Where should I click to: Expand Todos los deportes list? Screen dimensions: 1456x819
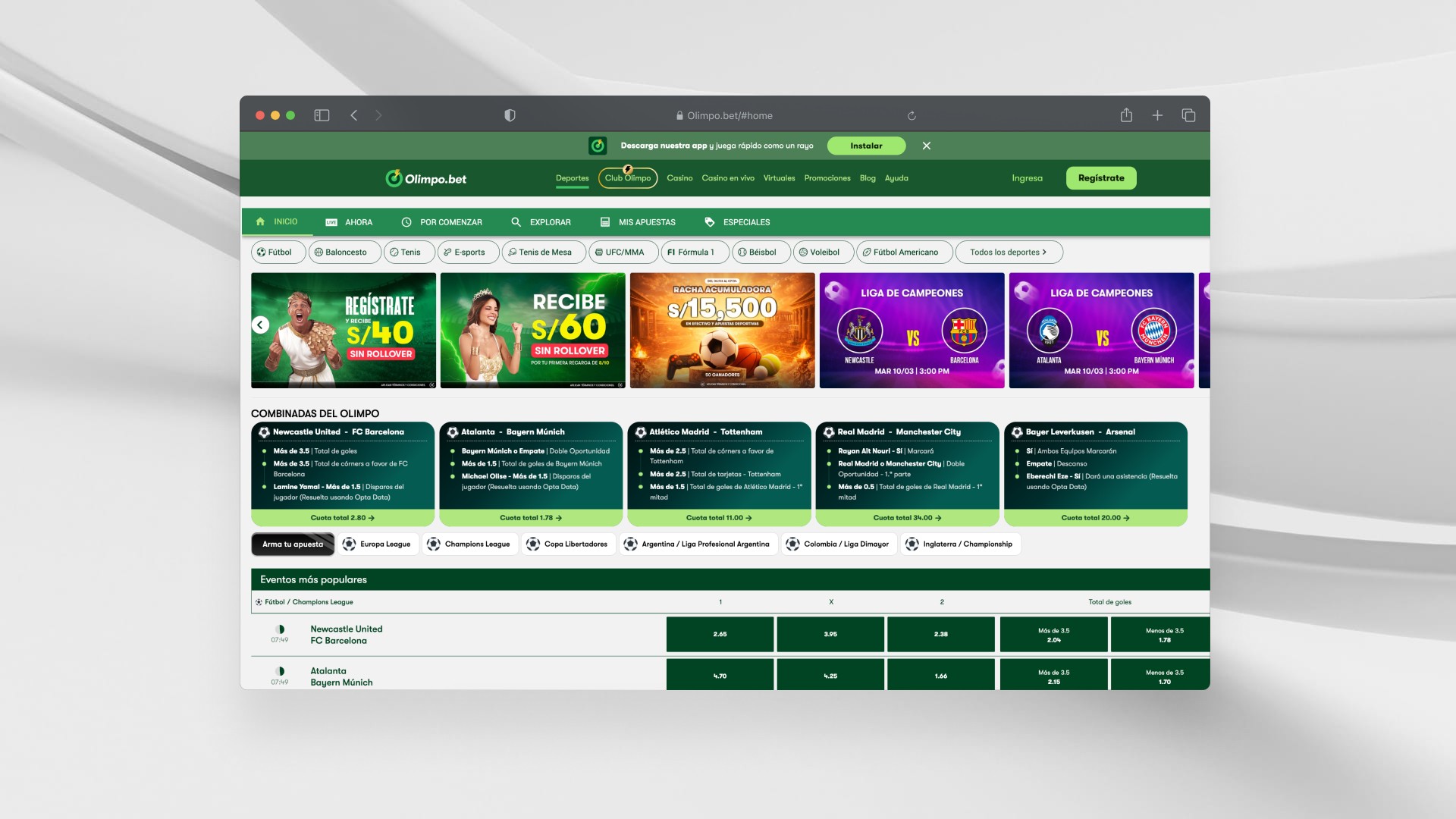coord(1008,253)
